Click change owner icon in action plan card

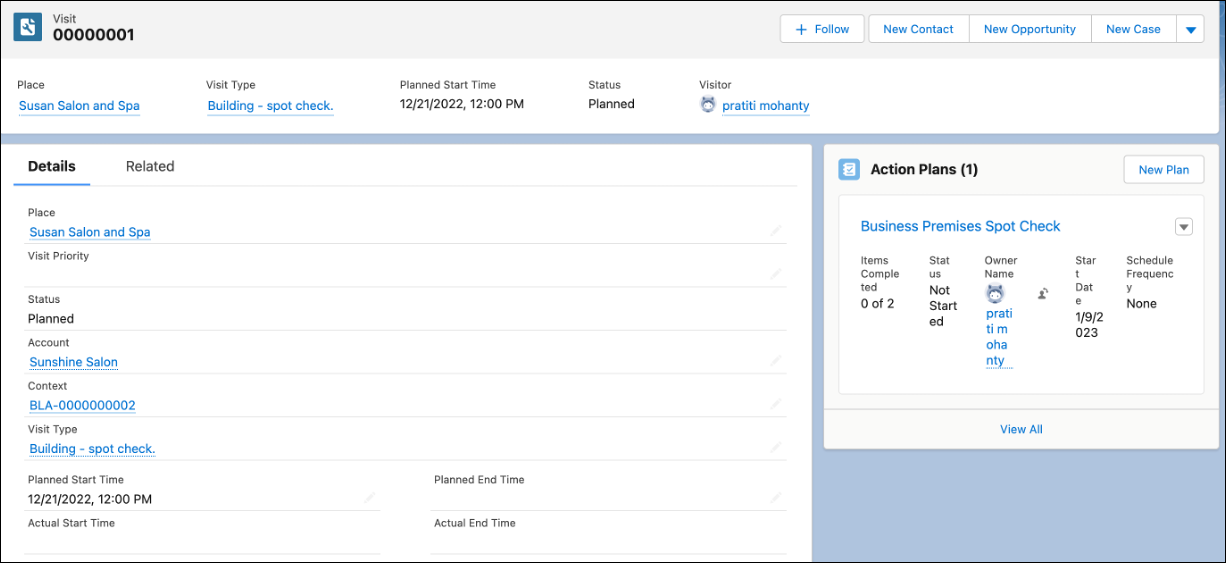[x=1043, y=294]
